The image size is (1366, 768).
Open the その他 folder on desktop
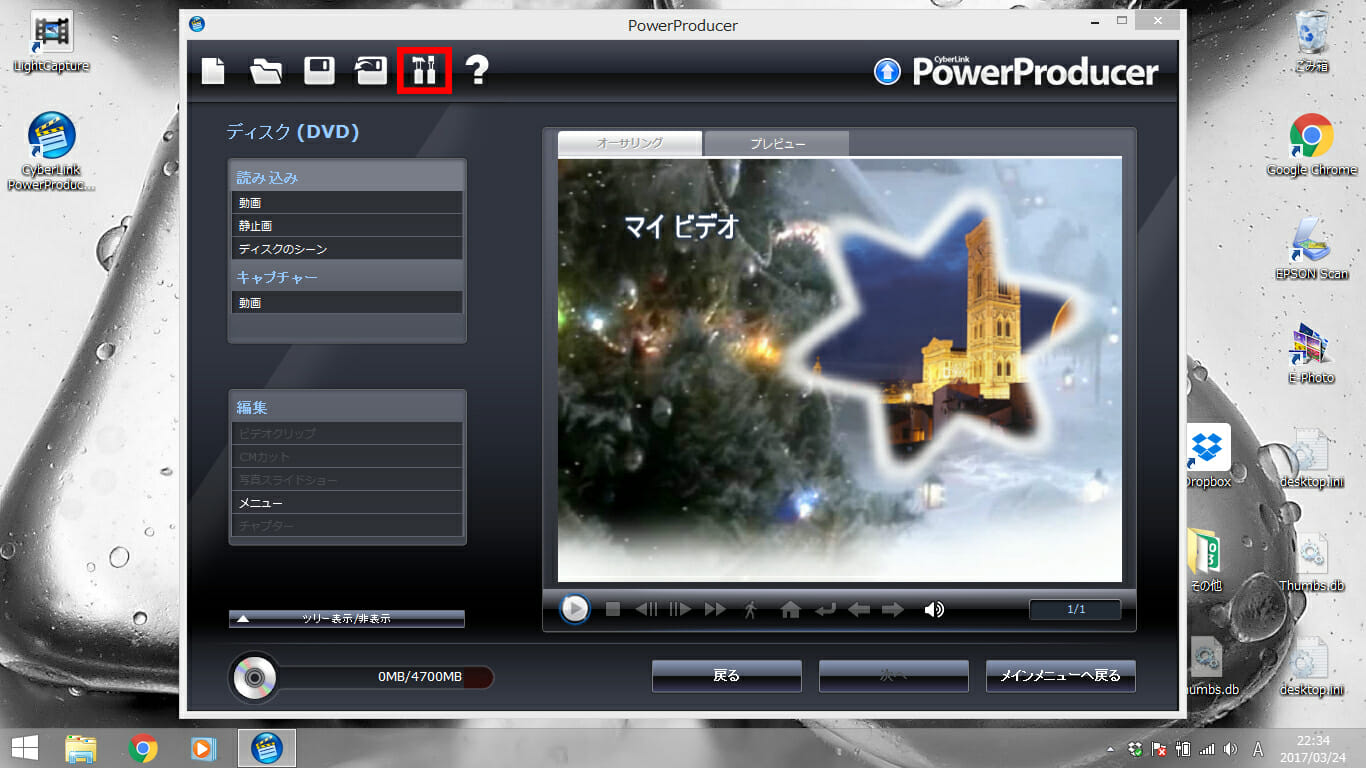click(x=1207, y=560)
